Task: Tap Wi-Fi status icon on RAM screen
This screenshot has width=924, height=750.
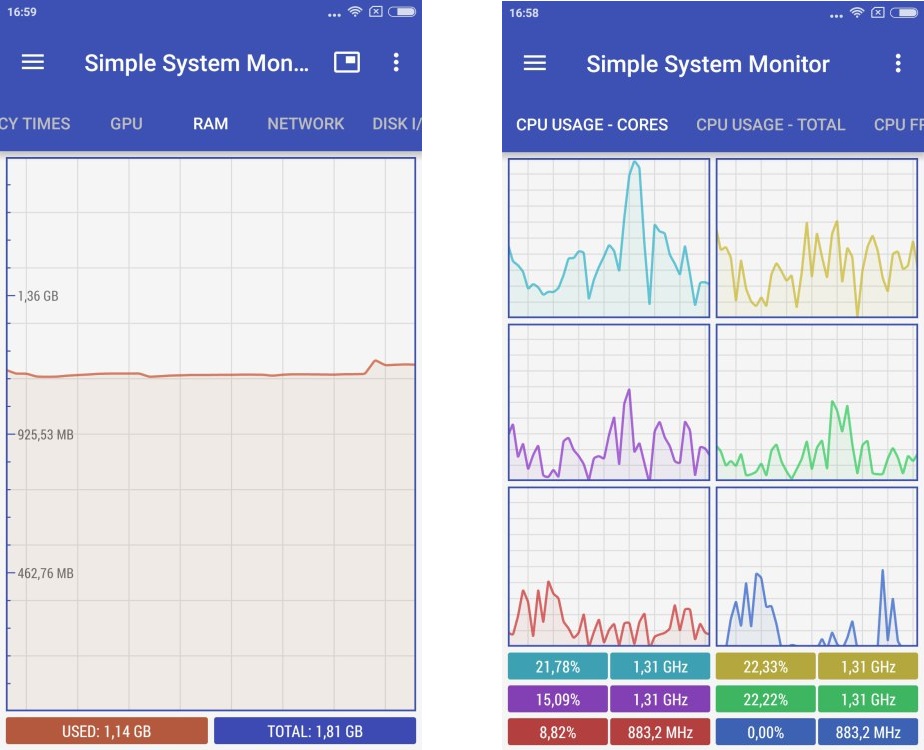Action: click(x=355, y=11)
